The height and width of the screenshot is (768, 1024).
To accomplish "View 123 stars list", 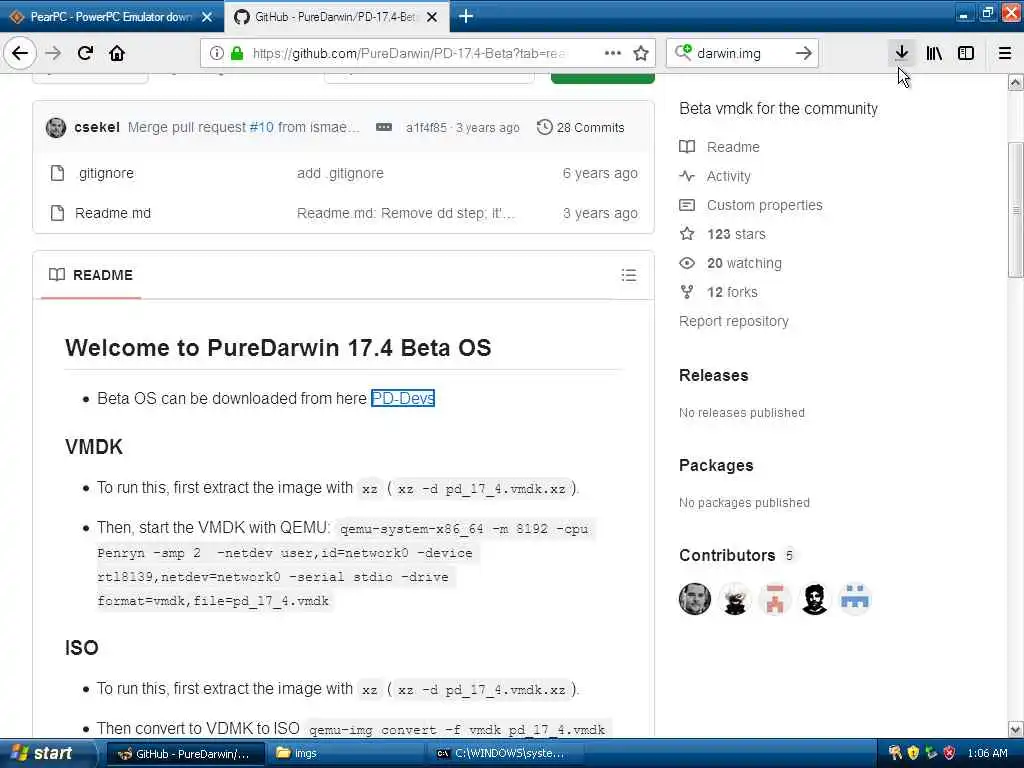I will click(736, 234).
